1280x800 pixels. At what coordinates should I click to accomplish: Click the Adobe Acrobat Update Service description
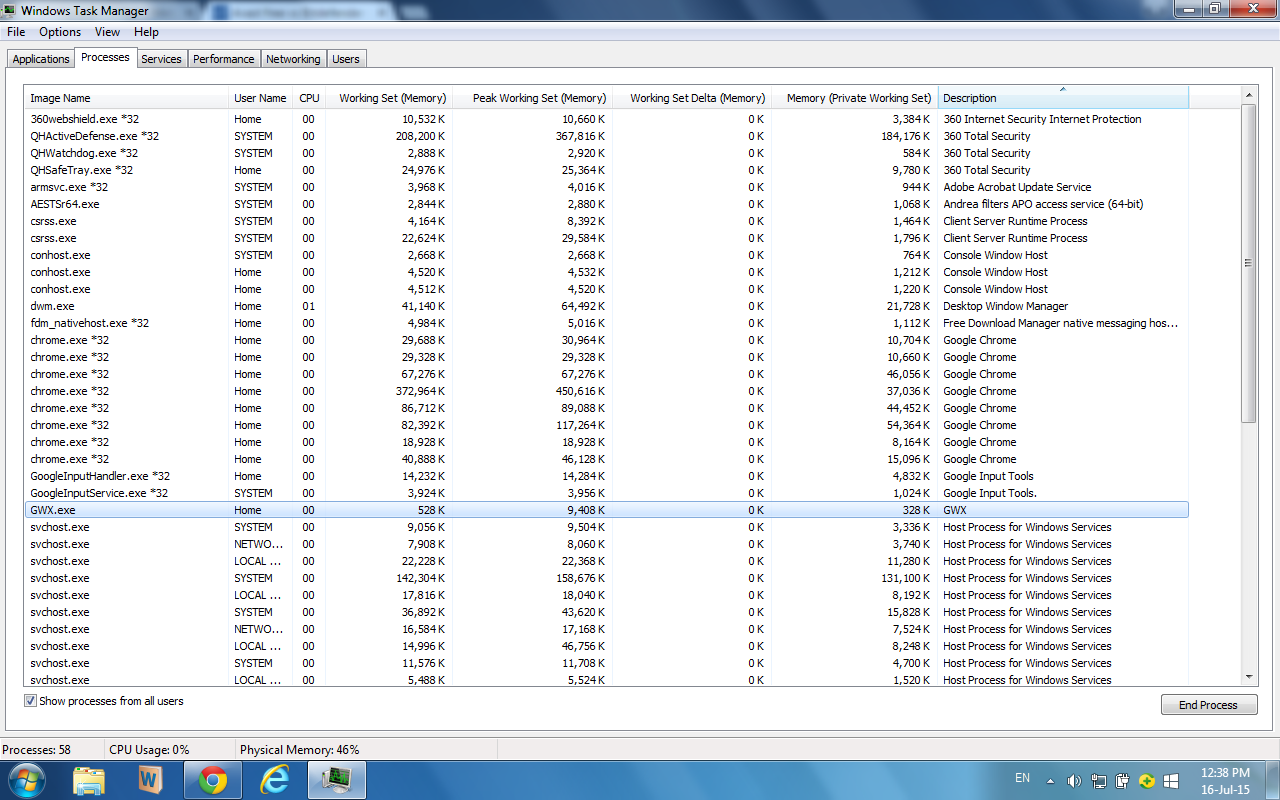pyautogui.click(x=1017, y=187)
